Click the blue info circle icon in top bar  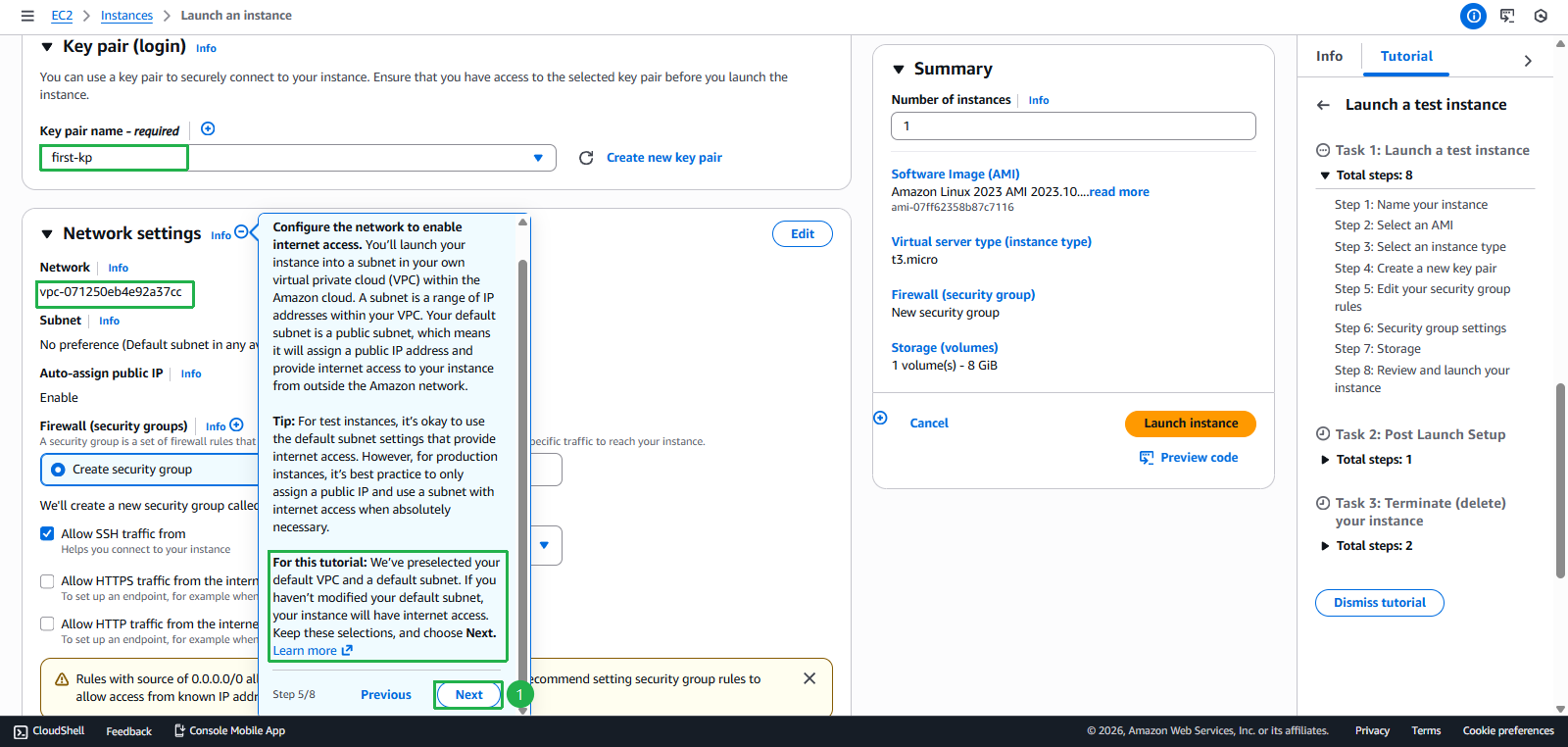(x=1473, y=16)
